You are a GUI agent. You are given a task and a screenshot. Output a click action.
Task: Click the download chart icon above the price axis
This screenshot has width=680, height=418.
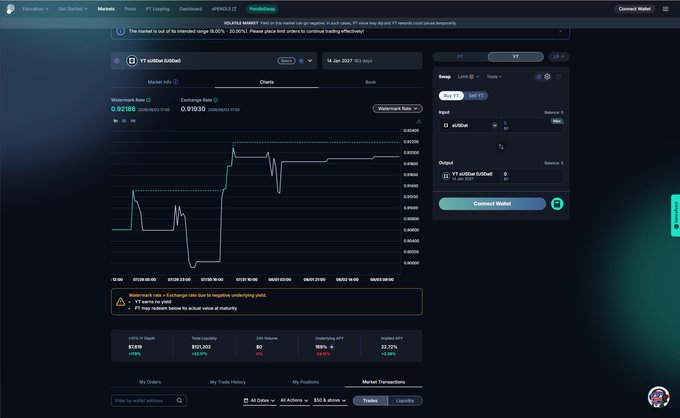coord(418,121)
